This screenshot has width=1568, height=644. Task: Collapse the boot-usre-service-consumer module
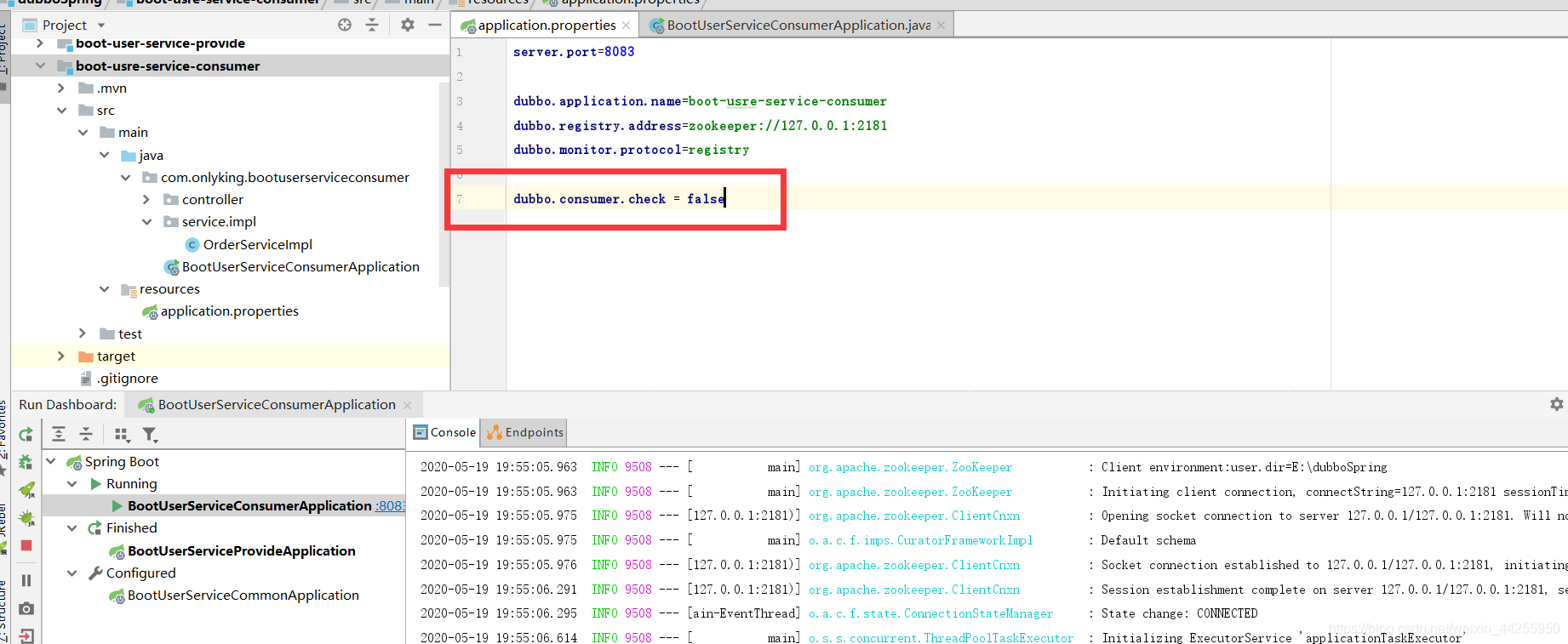click(x=40, y=66)
